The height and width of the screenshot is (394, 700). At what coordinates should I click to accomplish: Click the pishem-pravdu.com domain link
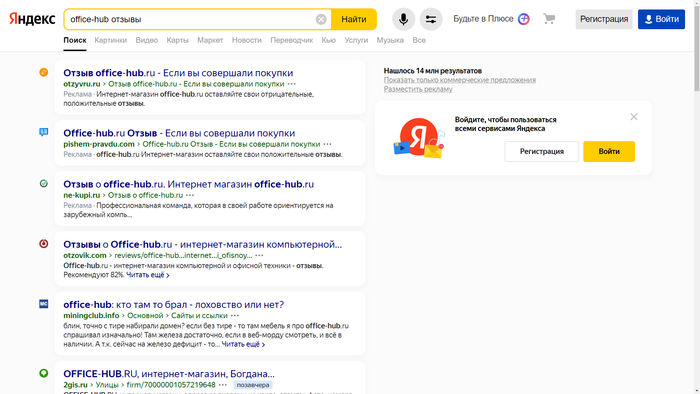[x=99, y=144]
